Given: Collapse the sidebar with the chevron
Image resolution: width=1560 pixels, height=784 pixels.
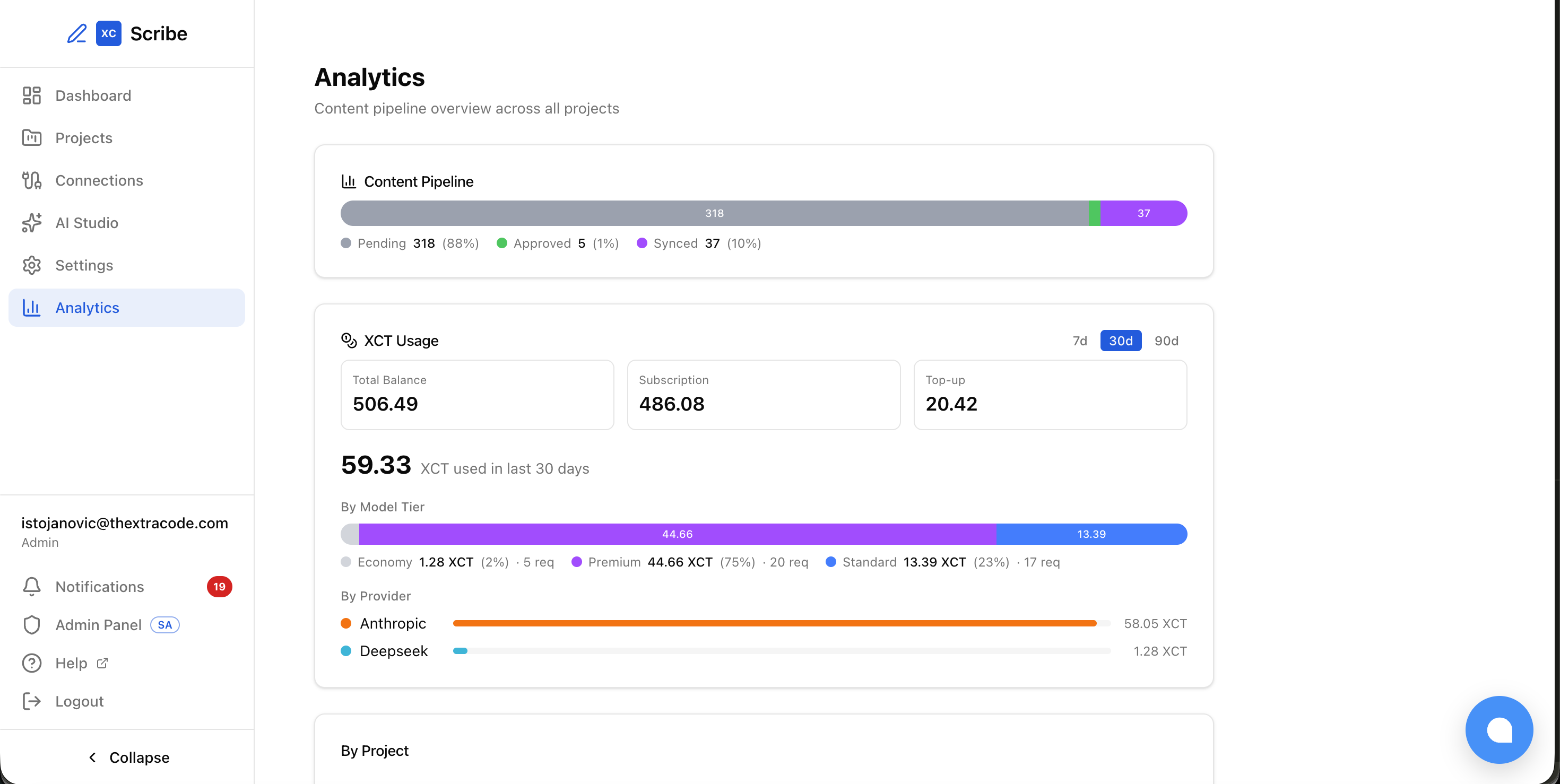Looking at the screenshot, I should pos(93,757).
